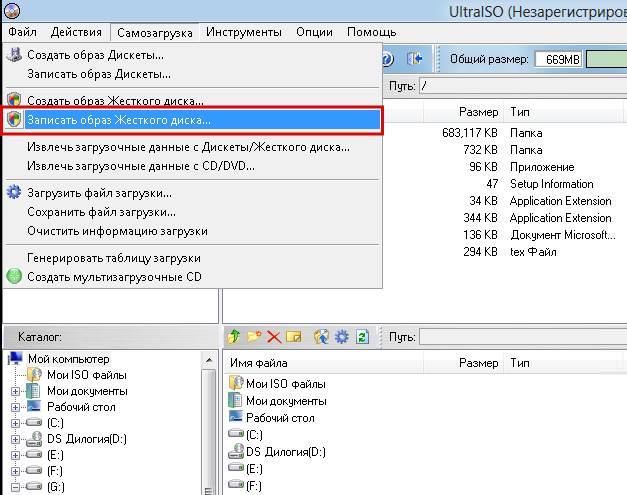Click the hand-and-page icon left of the gear
The width and height of the screenshot is (627, 495).
tap(321, 337)
